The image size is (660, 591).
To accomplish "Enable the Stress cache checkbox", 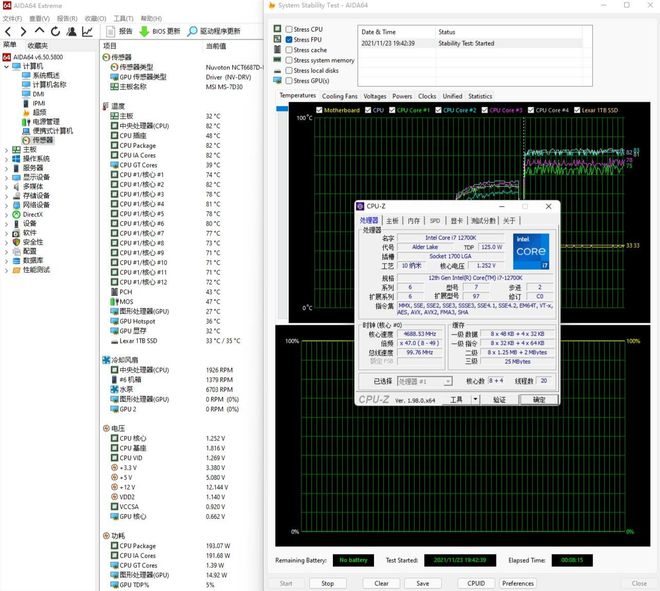I will pos(289,50).
